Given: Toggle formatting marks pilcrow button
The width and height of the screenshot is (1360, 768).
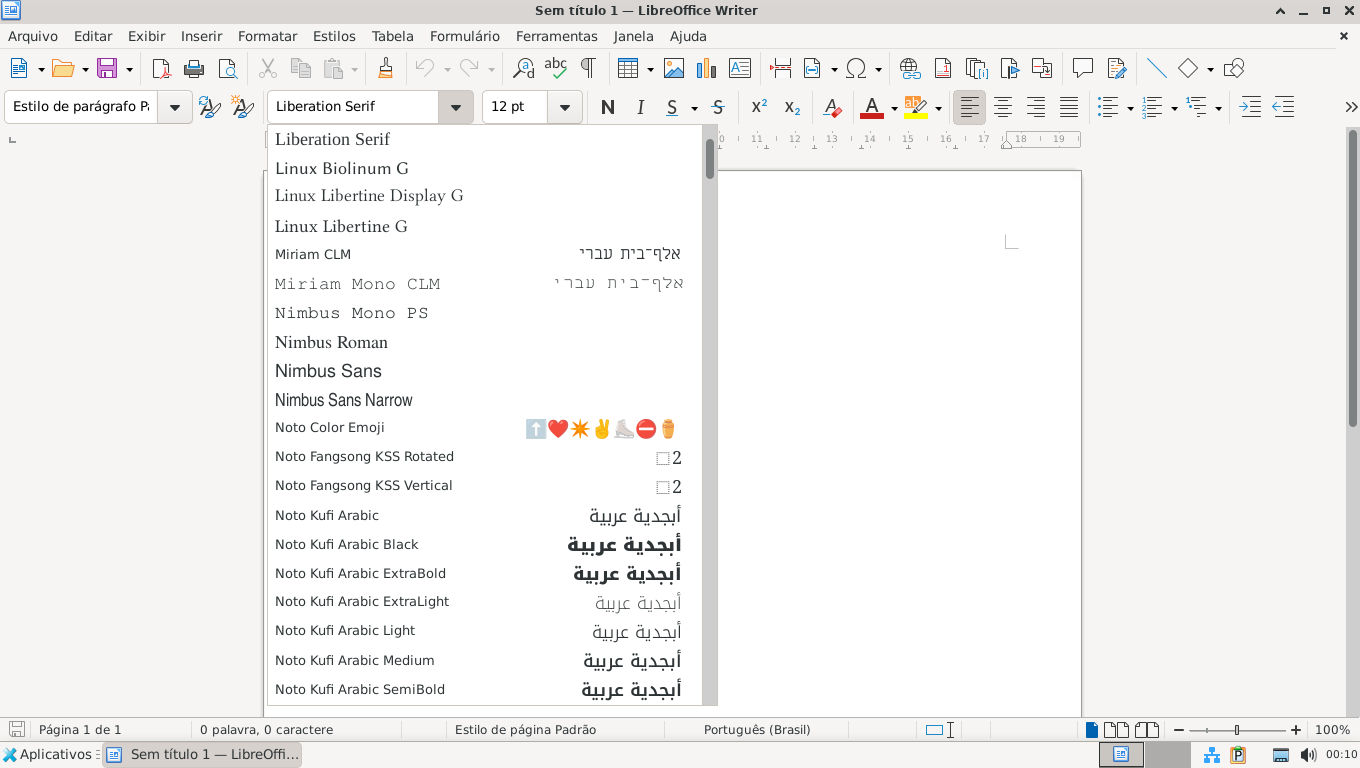Looking at the screenshot, I should coord(588,69).
